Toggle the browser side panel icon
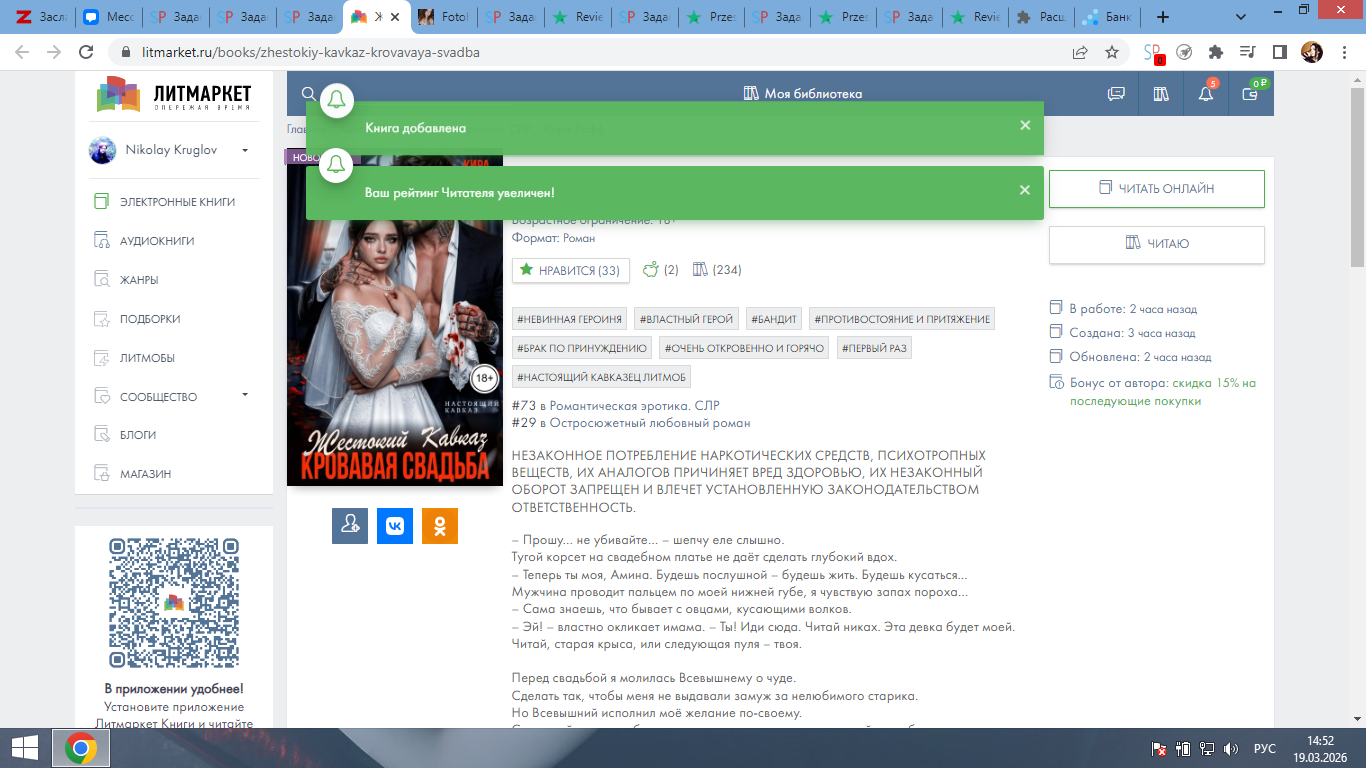This screenshot has width=1366, height=768. (1279, 52)
